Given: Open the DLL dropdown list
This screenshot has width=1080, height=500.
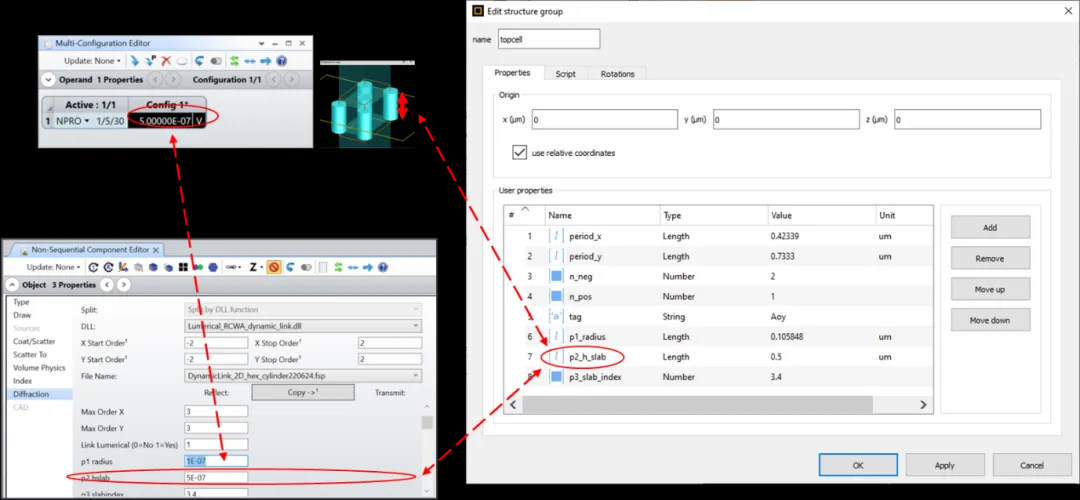Looking at the screenshot, I should [416, 325].
